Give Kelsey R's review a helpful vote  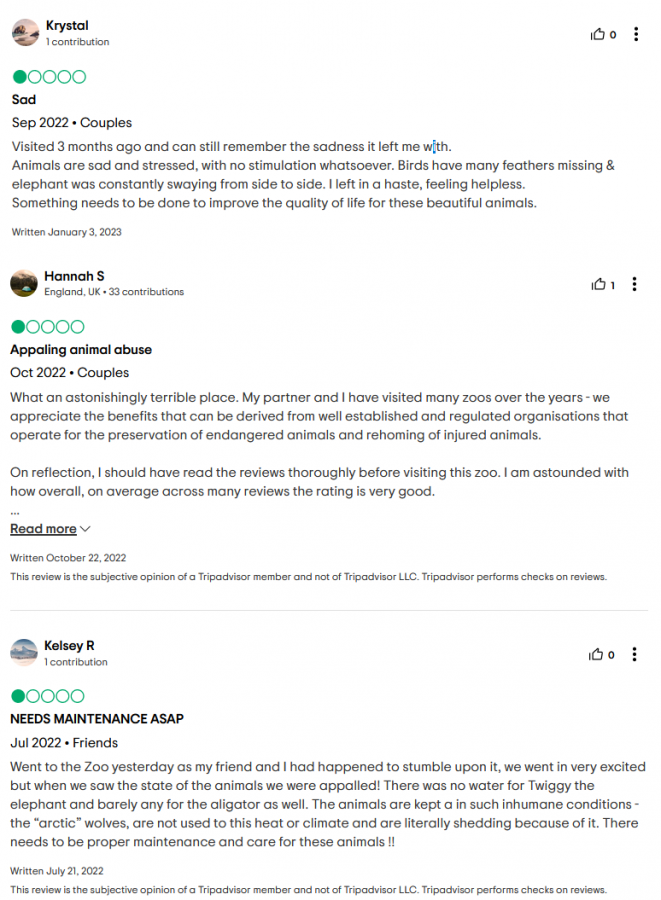click(x=598, y=654)
